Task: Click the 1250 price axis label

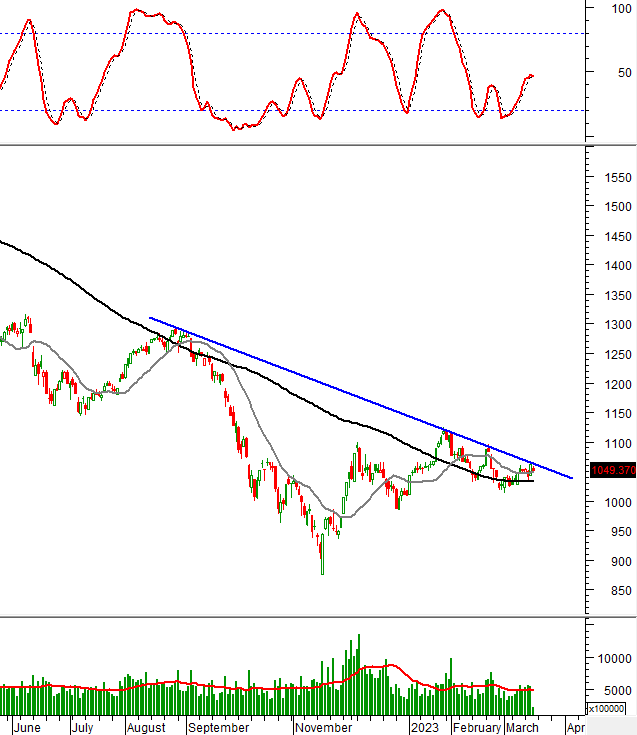Action: coord(618,355)
